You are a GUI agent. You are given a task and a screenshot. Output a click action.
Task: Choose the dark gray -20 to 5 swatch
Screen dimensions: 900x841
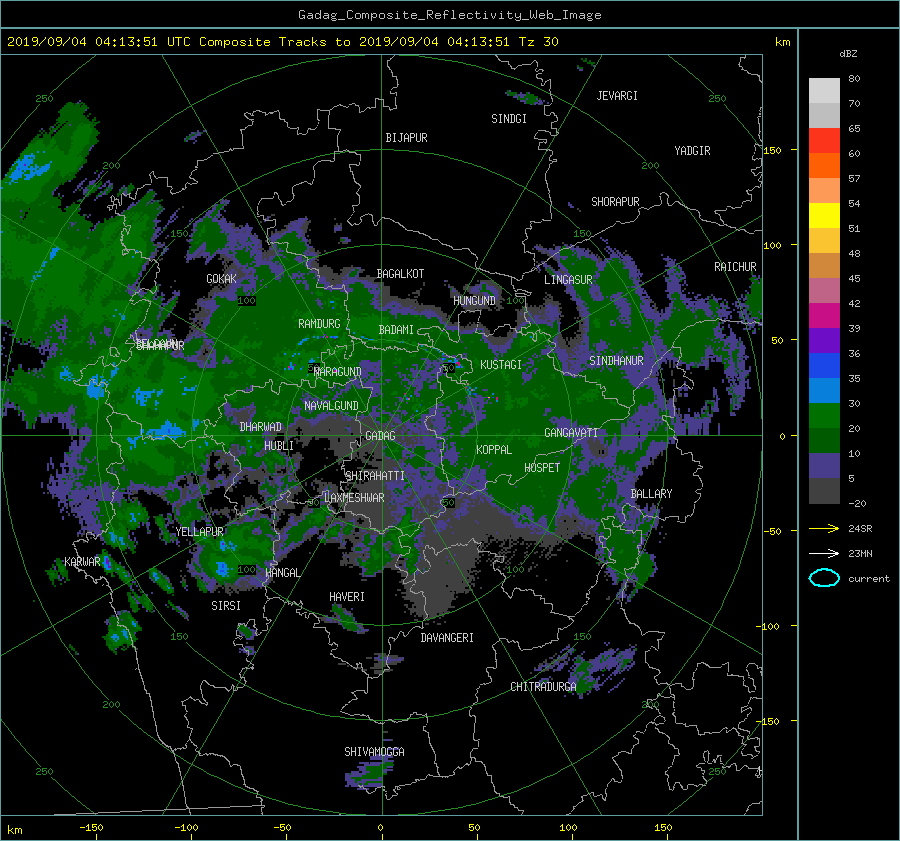click(x=824, y=491)
